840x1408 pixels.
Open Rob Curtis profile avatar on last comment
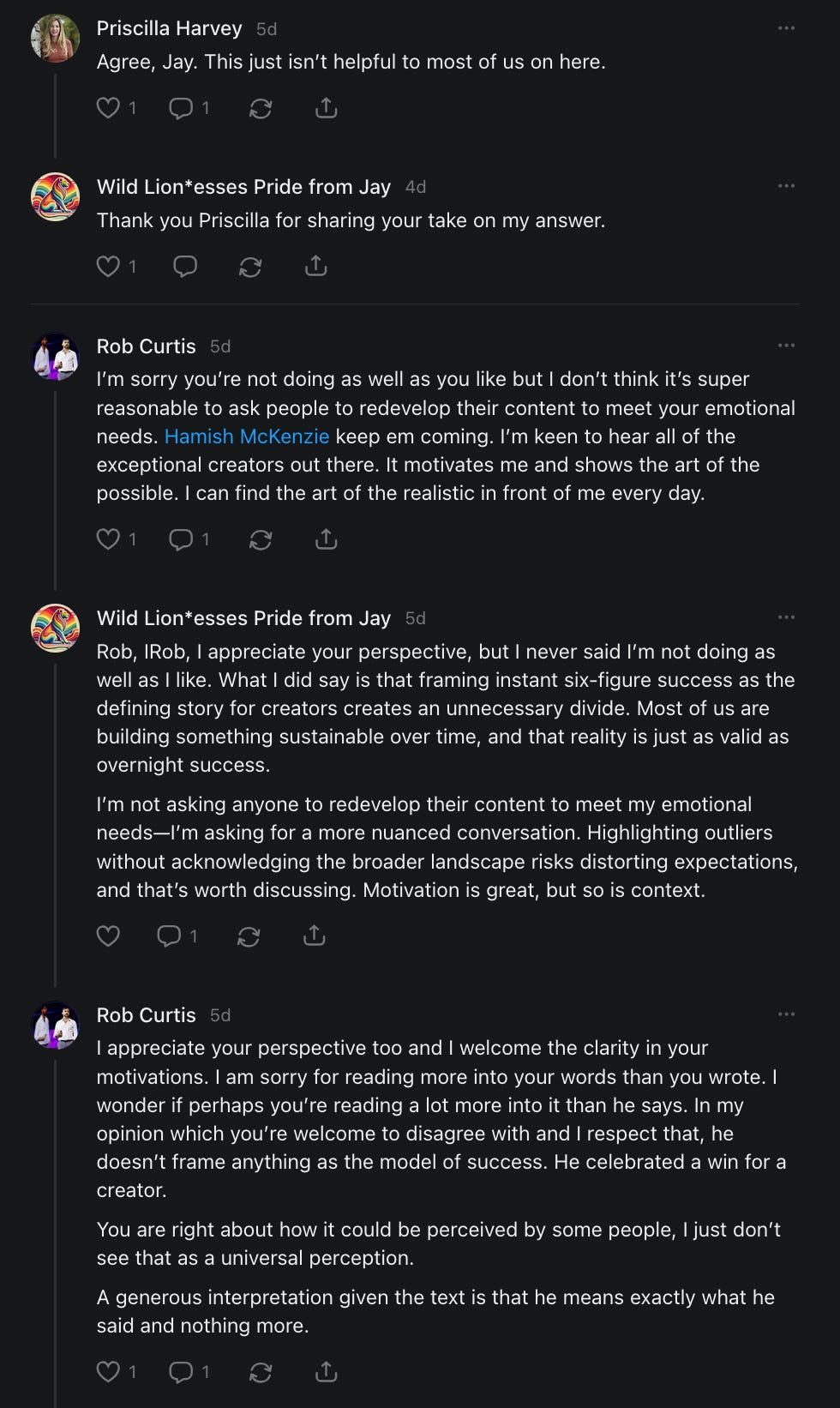point(56,1026)
